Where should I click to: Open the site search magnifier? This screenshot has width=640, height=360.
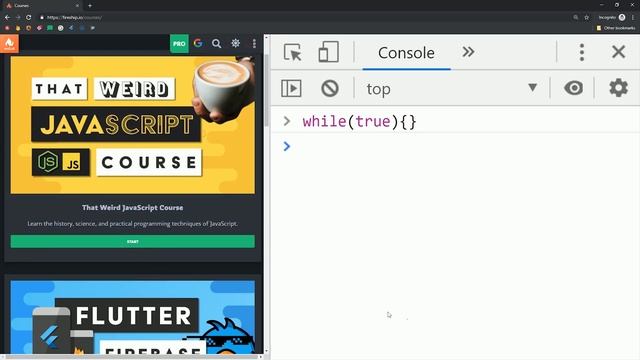[x=216, y=44]
